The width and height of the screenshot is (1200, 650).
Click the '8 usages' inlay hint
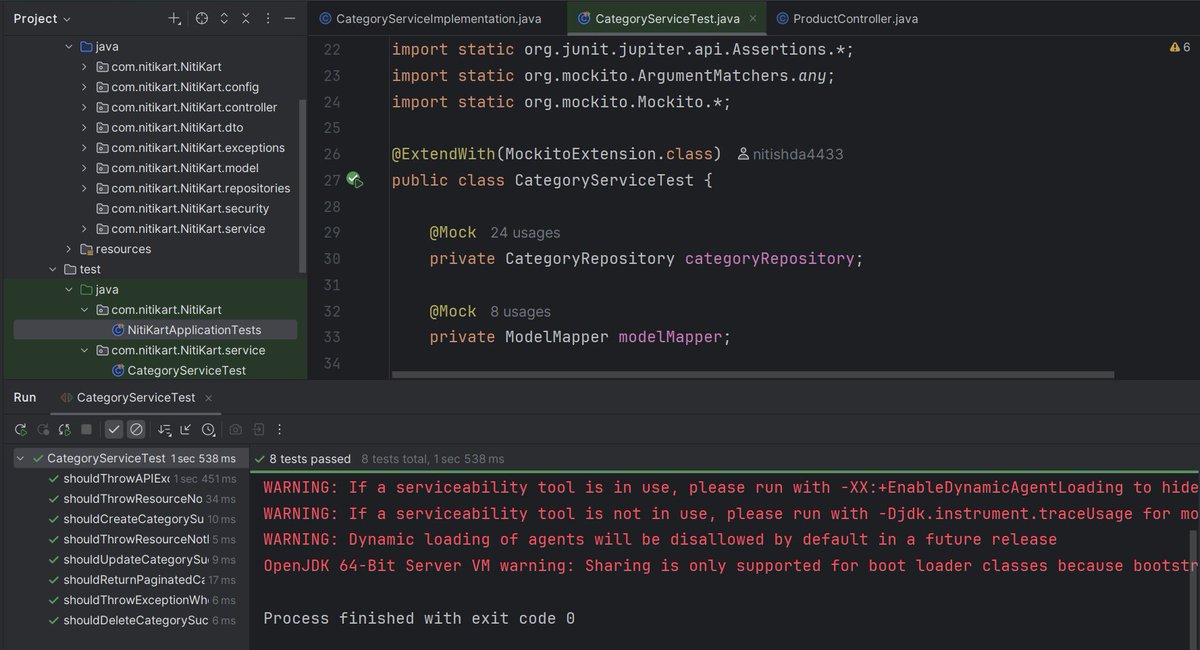tap(520, 311)
